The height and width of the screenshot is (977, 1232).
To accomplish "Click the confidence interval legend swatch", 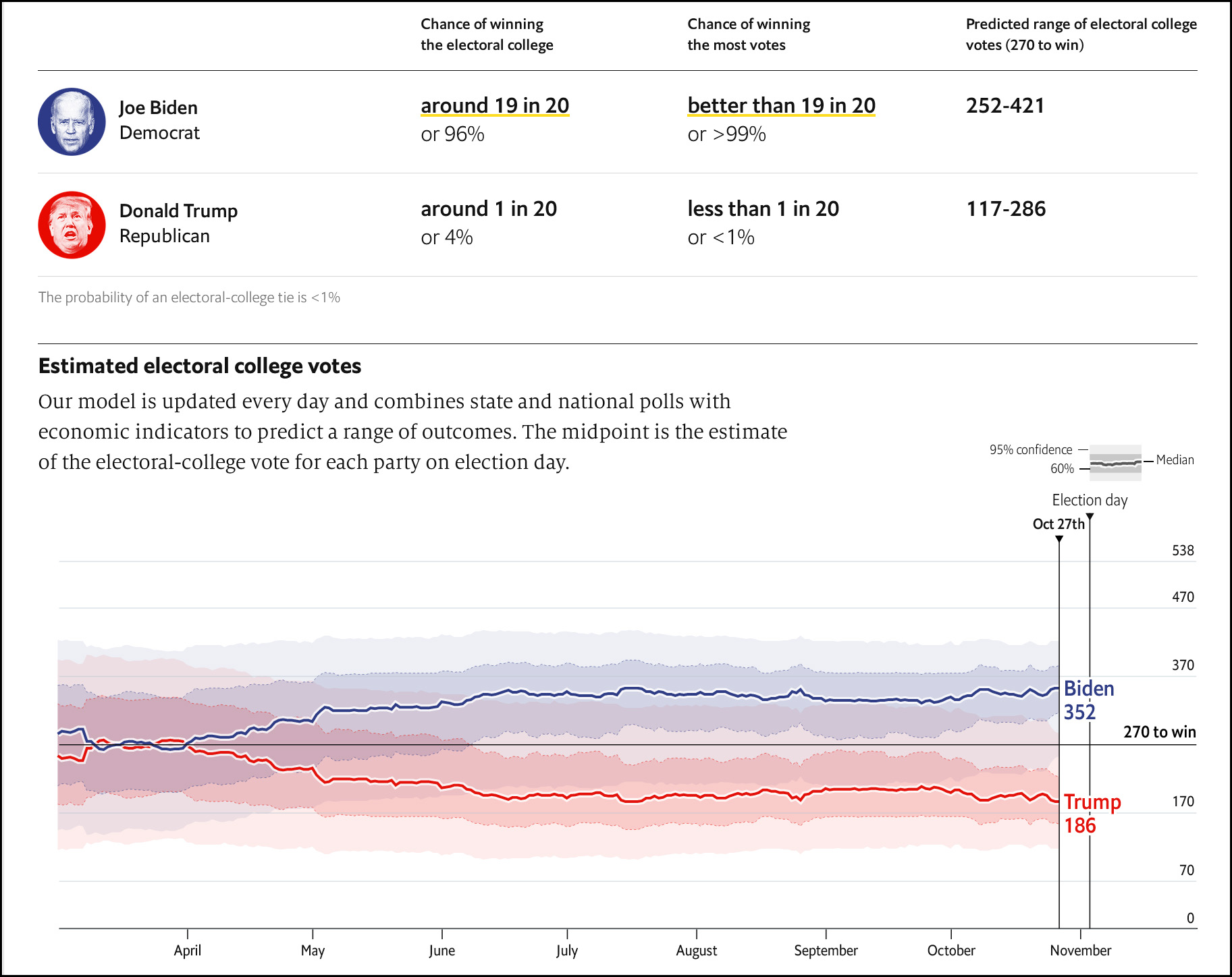I will click(x=1115, y=462).
